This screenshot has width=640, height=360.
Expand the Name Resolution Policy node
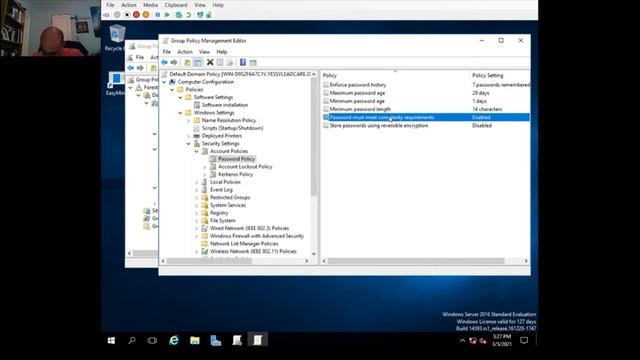(x=189, y=120)
